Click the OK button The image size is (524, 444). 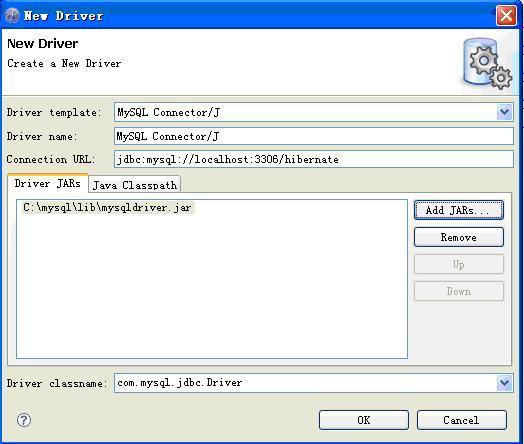pos(364,420)
